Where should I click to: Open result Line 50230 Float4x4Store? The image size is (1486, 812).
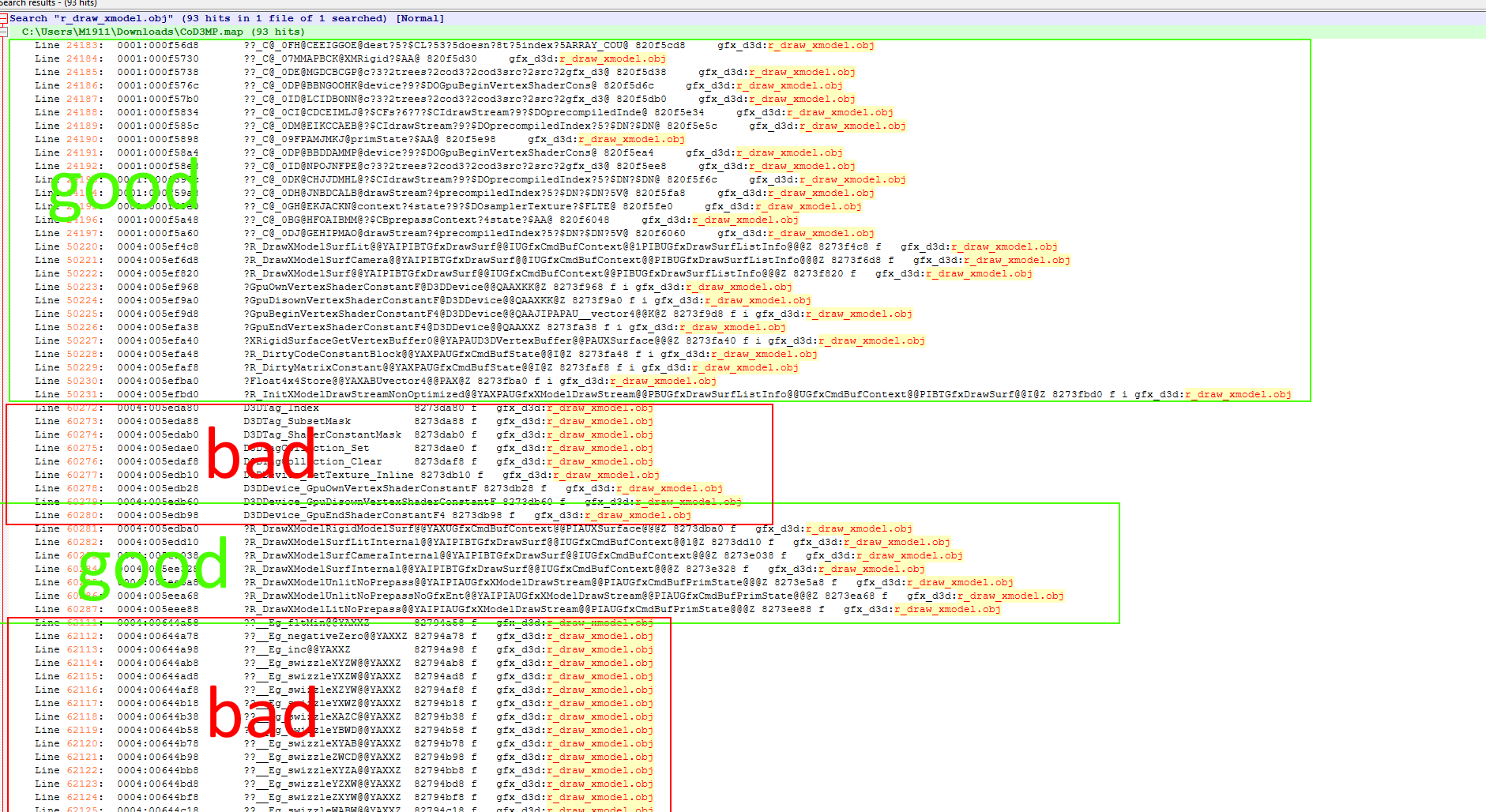(x=375, y=381)
